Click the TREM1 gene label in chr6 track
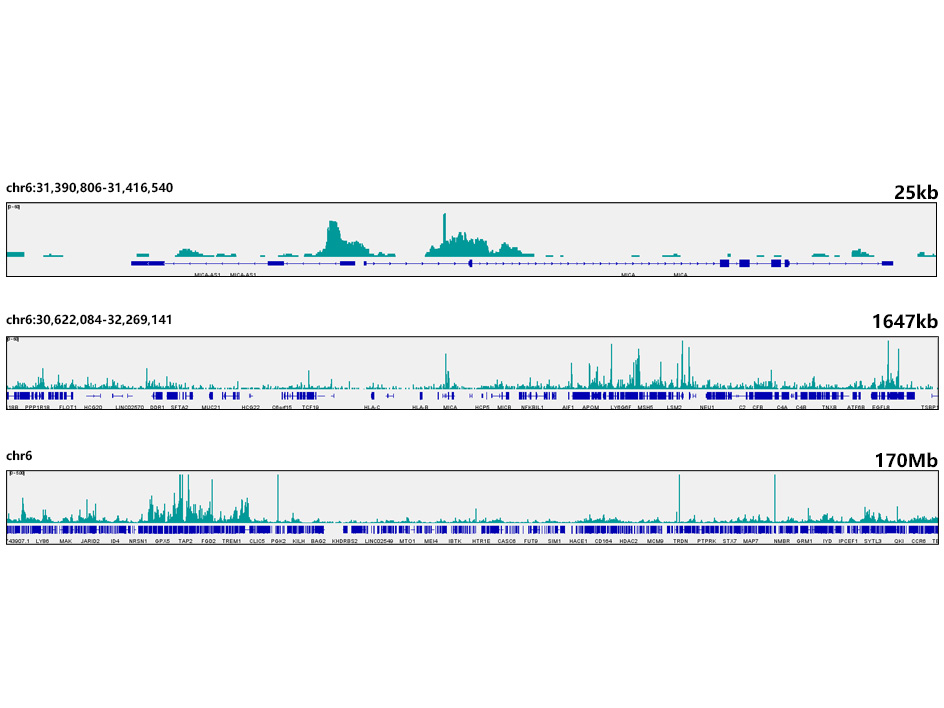This screenshot has height=708, width=944. 231,541
